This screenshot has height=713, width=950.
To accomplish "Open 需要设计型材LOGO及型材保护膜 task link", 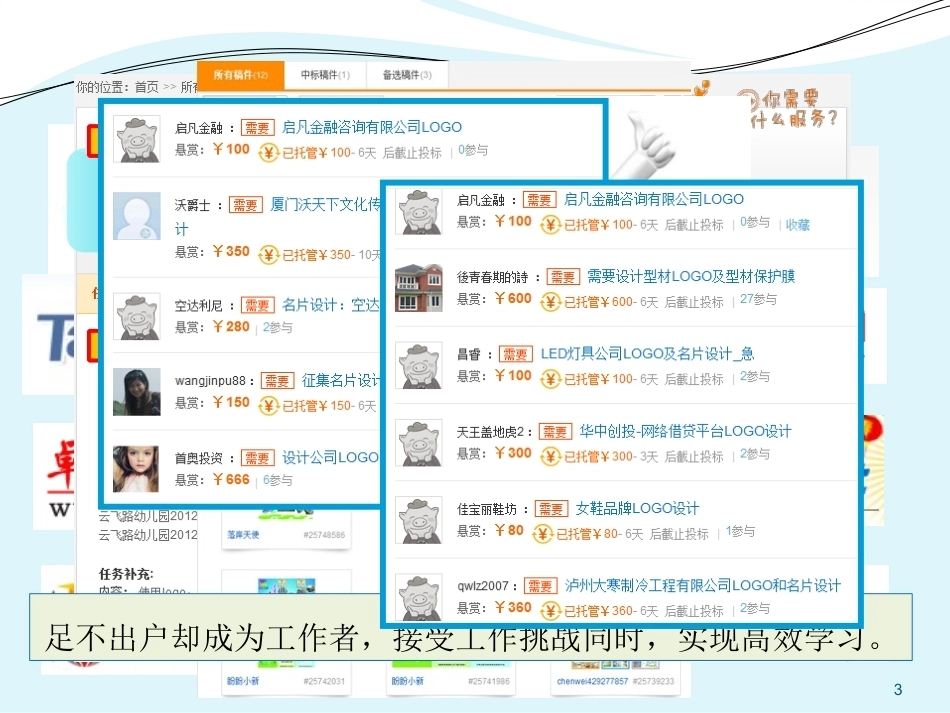I will coord(691,276).
